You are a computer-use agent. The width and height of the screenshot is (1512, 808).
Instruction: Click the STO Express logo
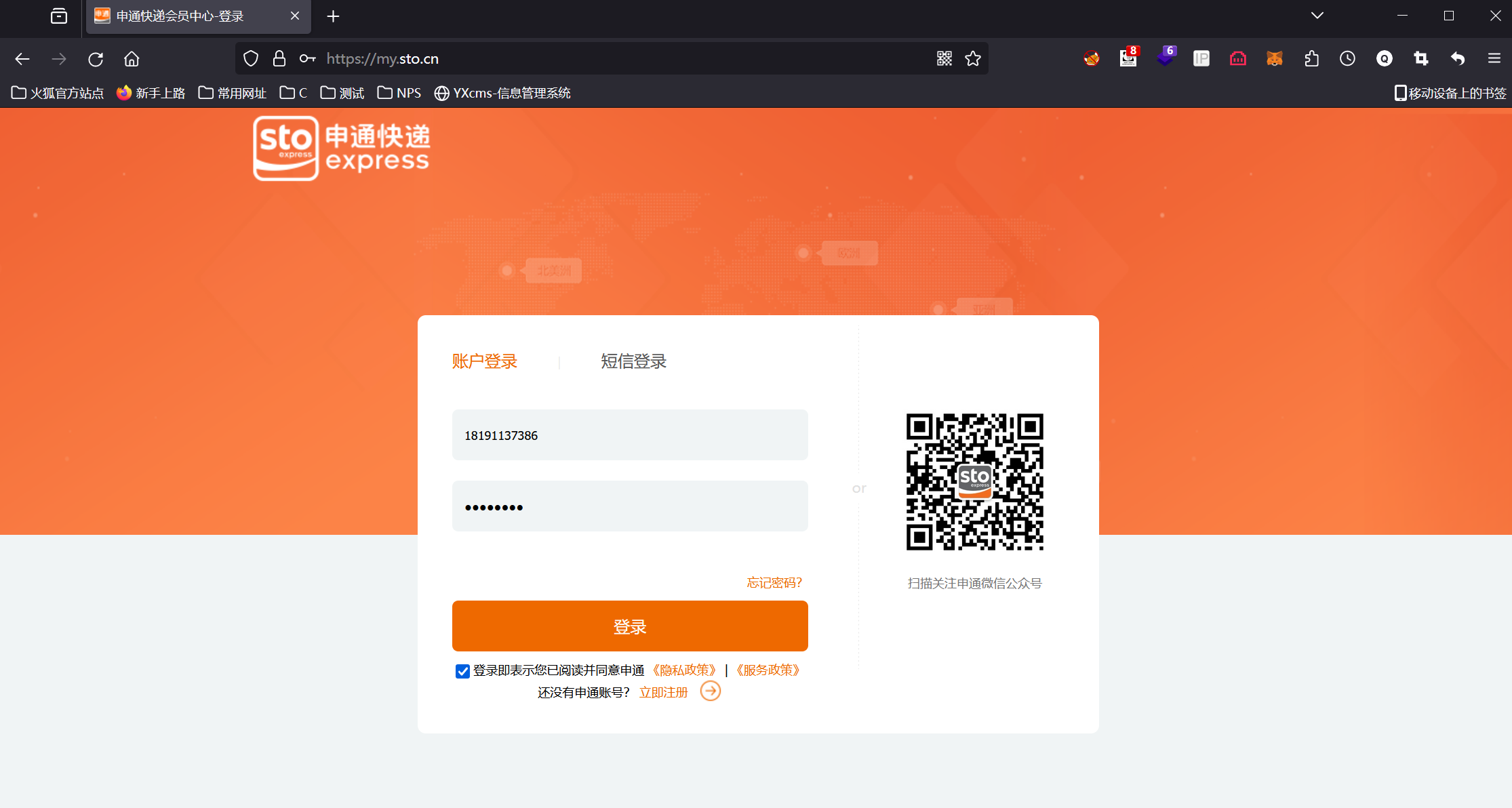pyautogui.click(x=342, y=148)
